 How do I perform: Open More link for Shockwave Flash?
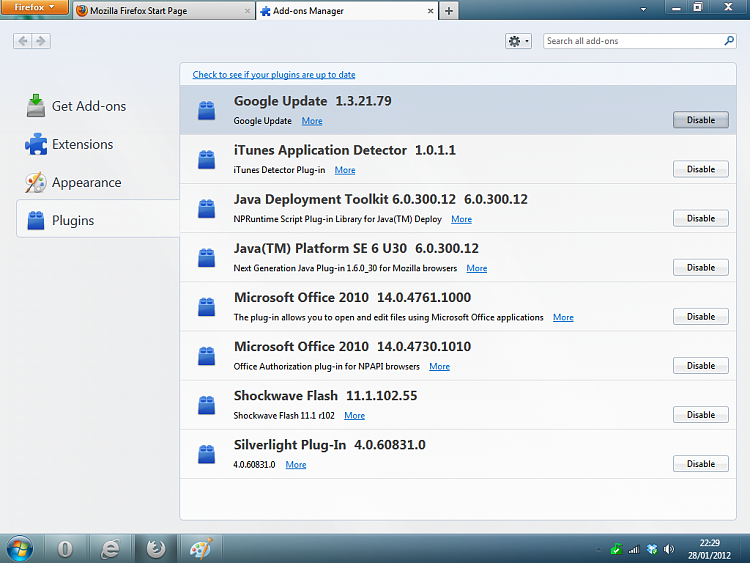click(354, 416)
